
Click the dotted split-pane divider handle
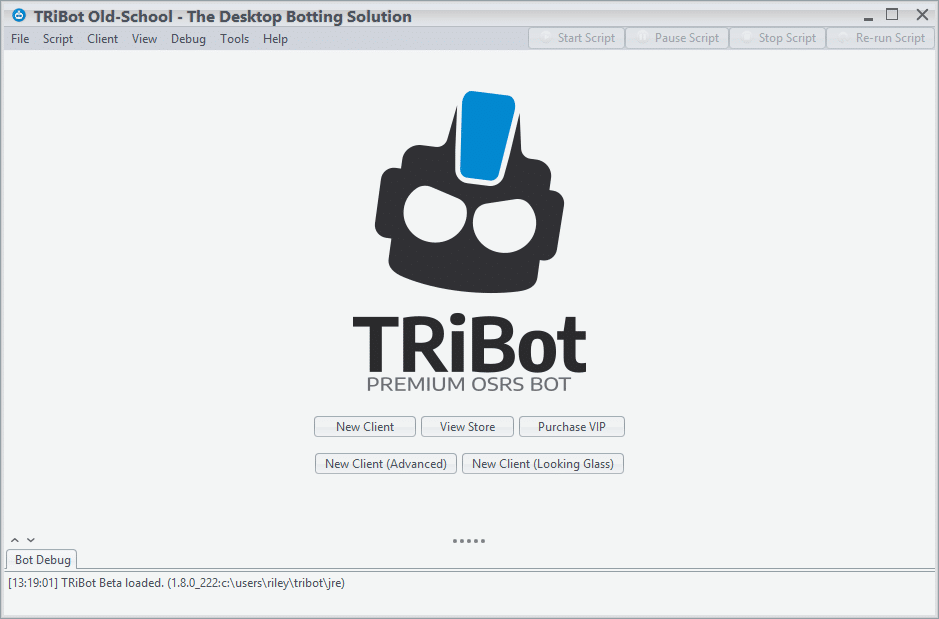(x=469, y=541)
